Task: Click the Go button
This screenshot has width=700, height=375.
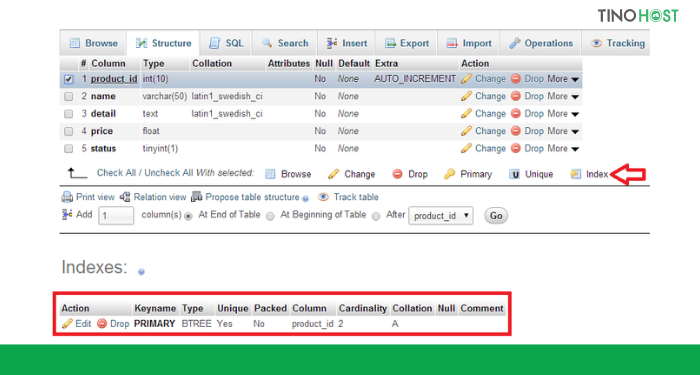Action: (x=496, y=216)
